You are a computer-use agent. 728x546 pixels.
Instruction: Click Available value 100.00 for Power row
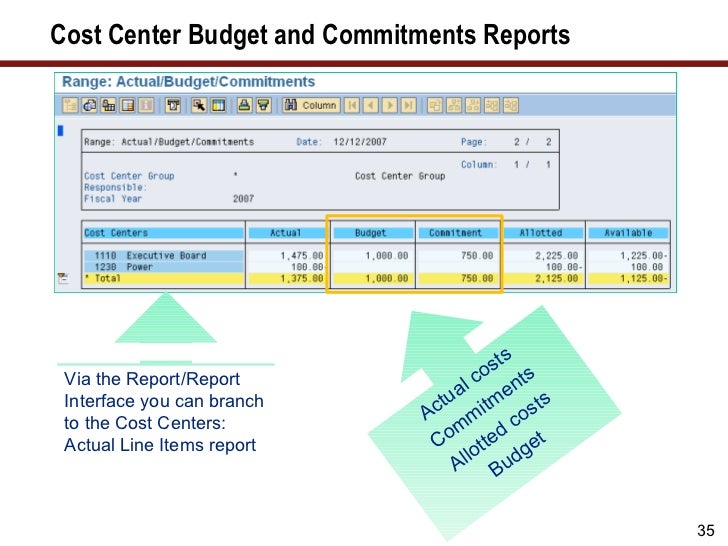tap(647, 267)
